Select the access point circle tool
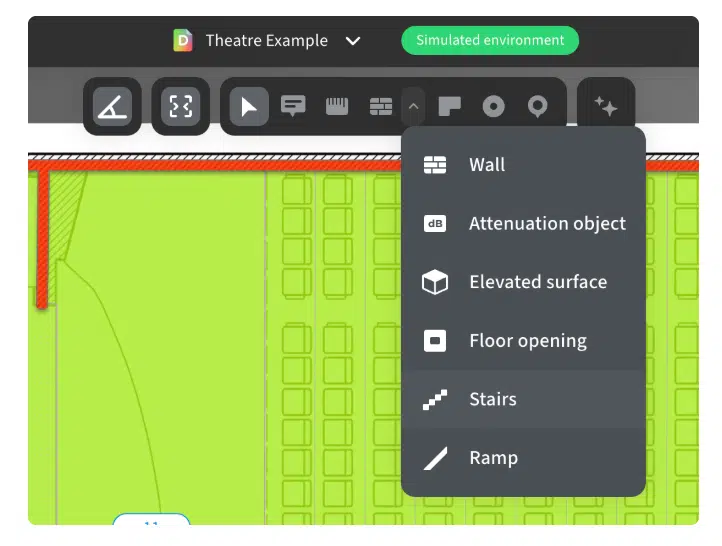The height and width of the screenshot is (546, 722). point(493,106)
